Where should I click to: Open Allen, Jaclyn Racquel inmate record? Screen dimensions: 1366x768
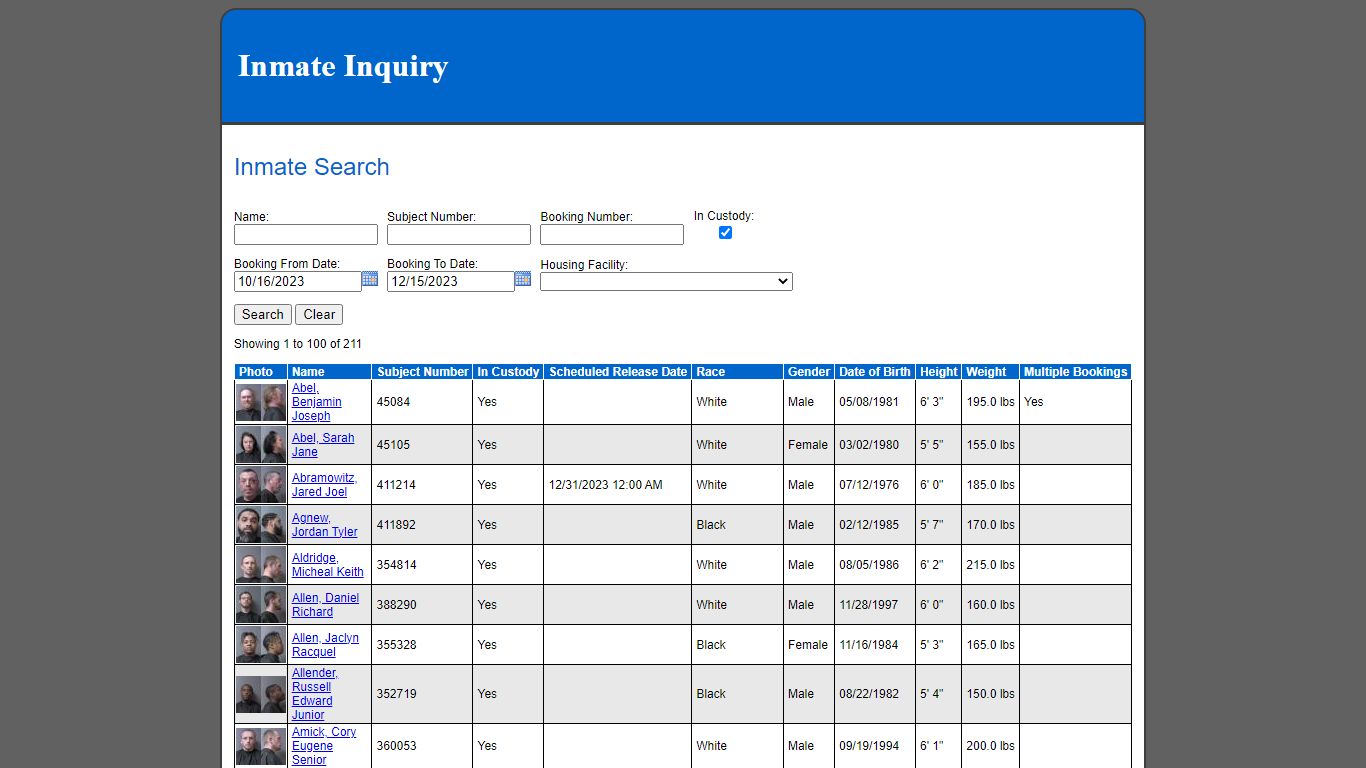325,645
